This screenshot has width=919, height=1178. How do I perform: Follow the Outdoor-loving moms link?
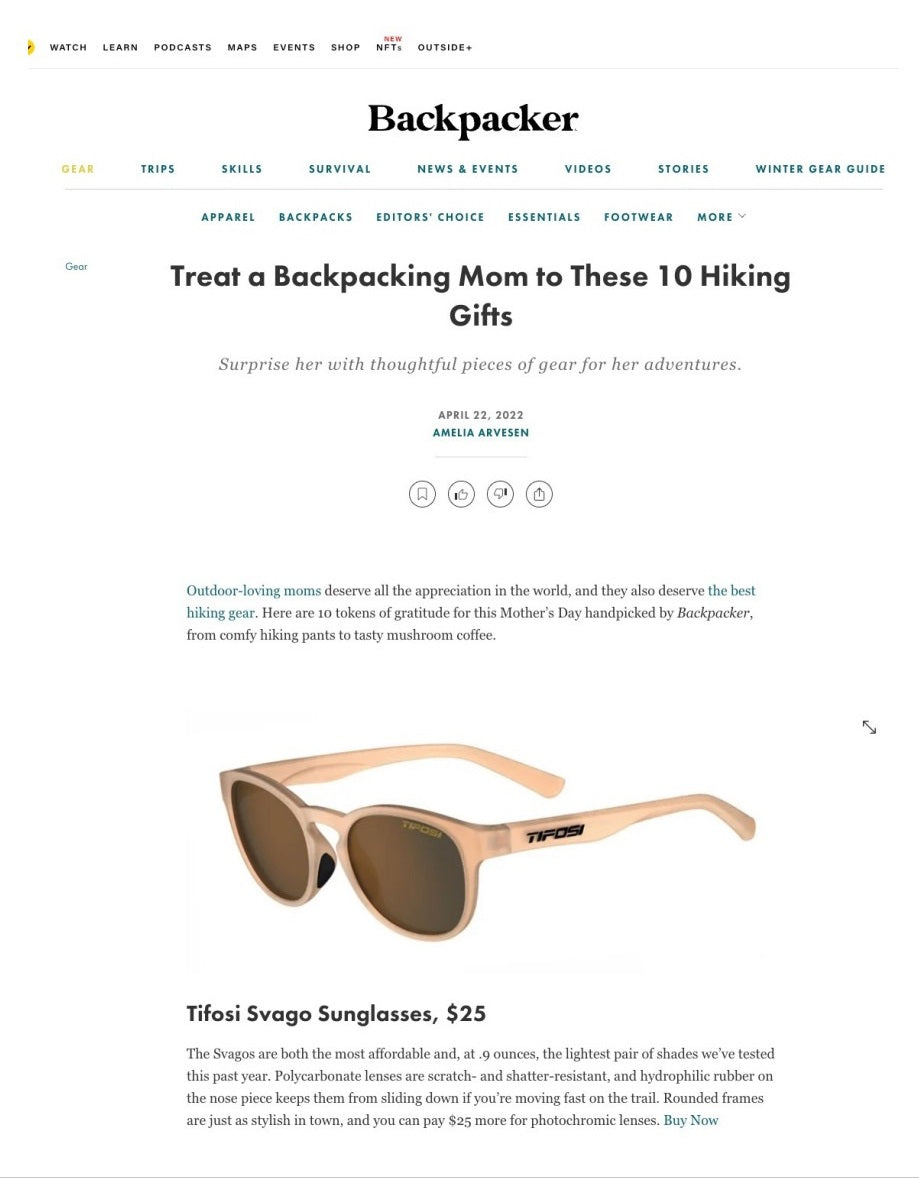(x=253, y=591)
